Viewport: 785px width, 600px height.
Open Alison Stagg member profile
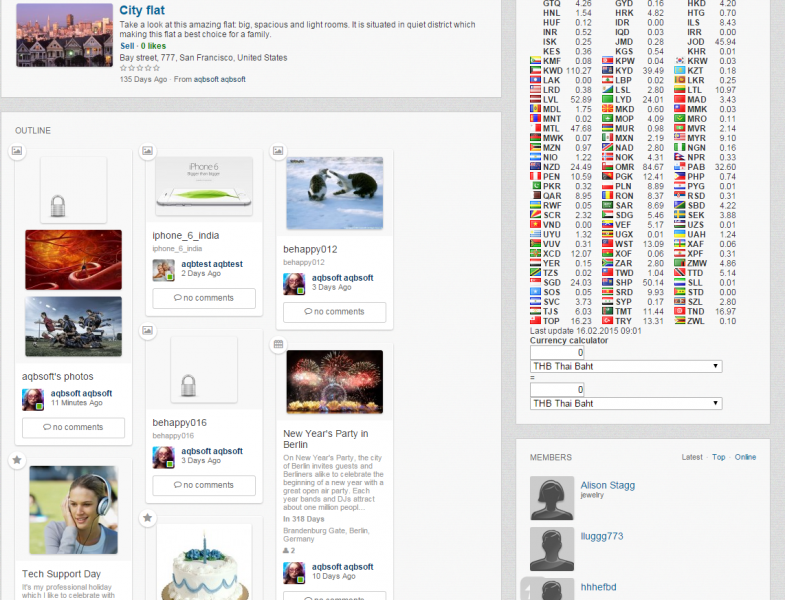pyautogui.click(x=607, y=485)
